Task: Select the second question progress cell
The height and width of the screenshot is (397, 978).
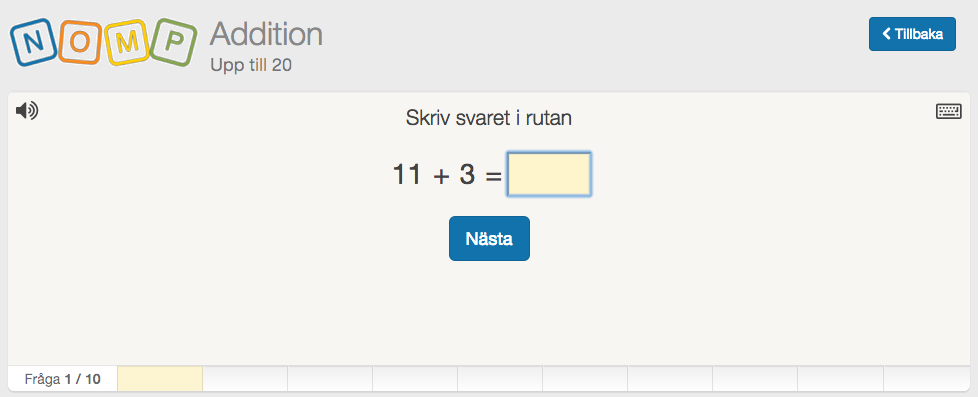Action: click(x=244, y=379)
